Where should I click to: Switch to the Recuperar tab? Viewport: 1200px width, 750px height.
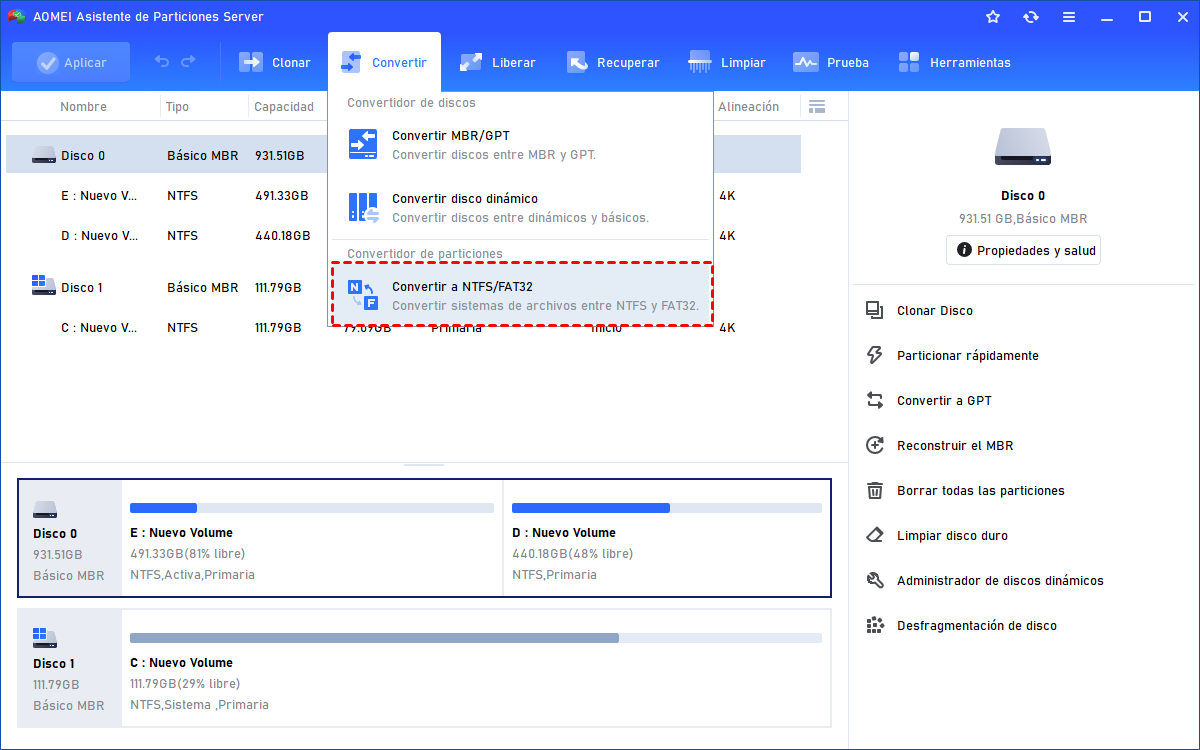tap(613, 62)
